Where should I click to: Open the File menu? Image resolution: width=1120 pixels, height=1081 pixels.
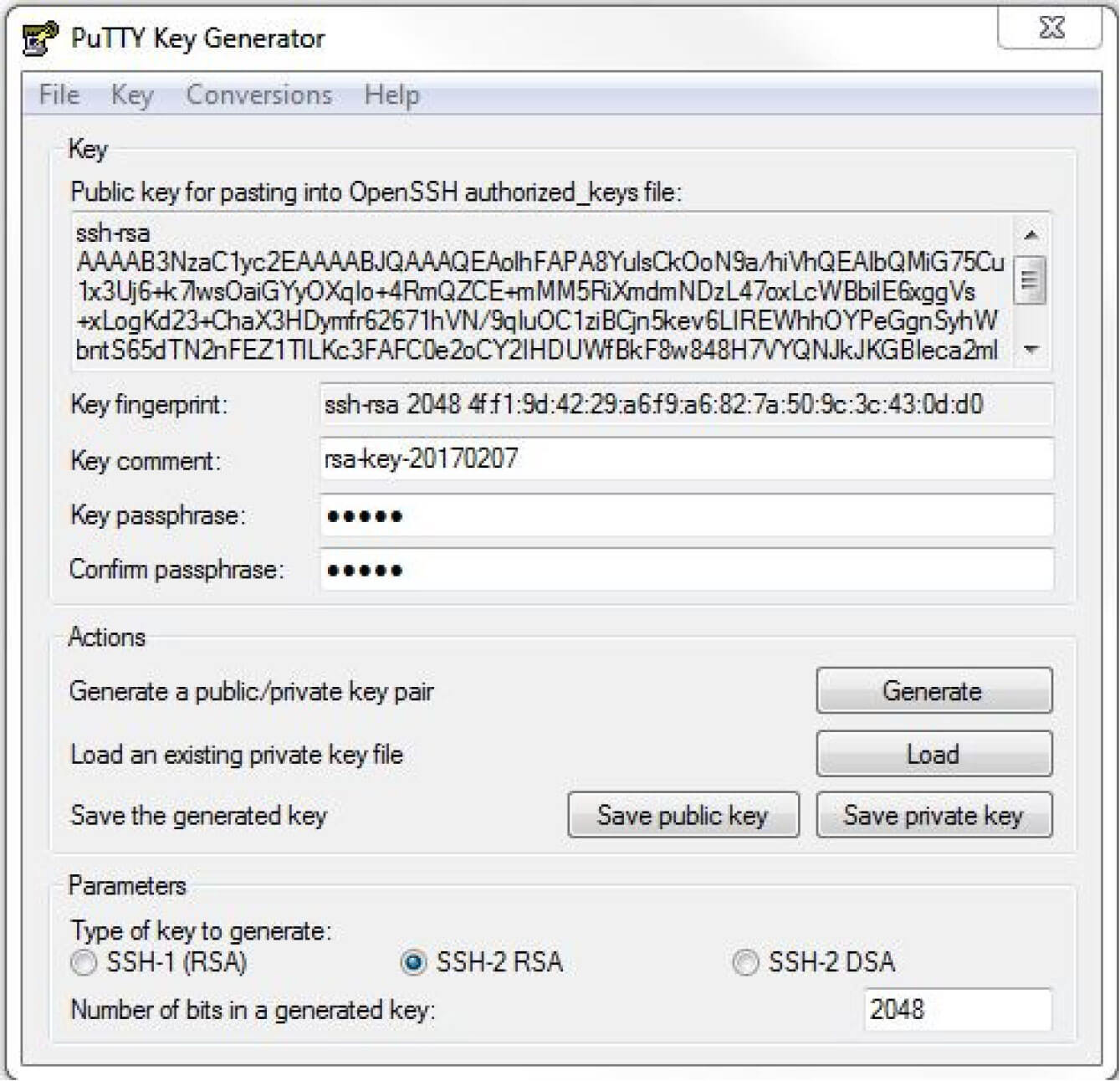click(x=58, y=95)
